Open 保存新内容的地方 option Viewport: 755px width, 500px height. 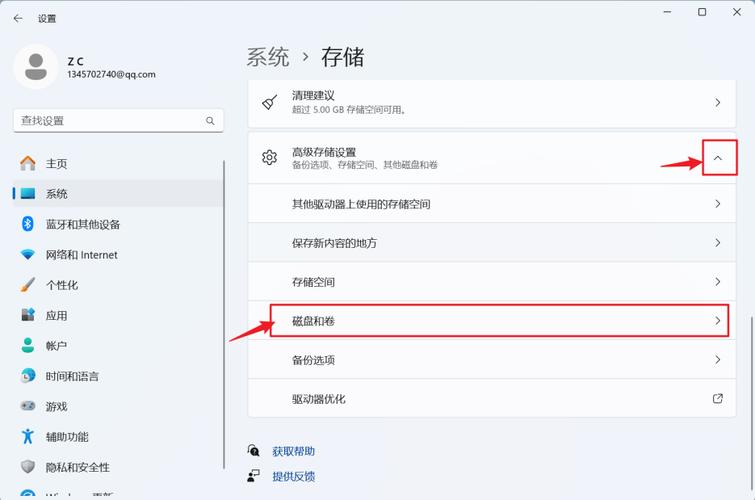click(492, 243)
